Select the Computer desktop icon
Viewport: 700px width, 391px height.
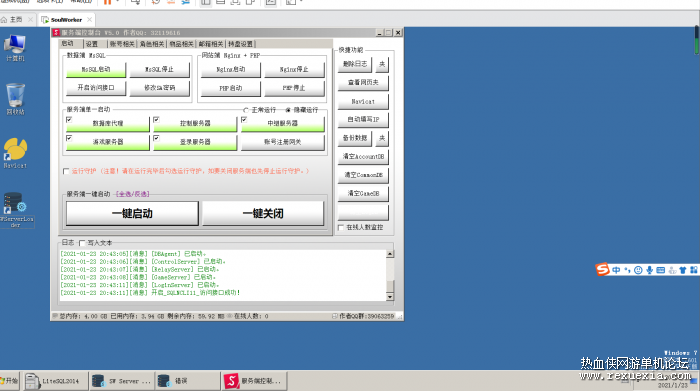tap(15, 47)
